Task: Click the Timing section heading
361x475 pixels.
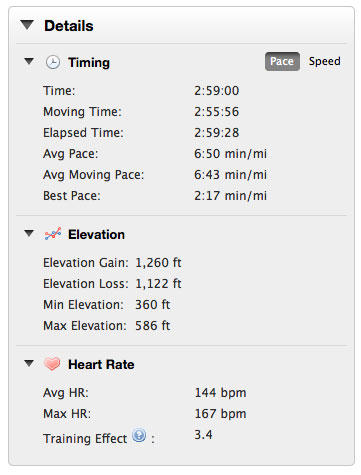Action: (89, 63)
